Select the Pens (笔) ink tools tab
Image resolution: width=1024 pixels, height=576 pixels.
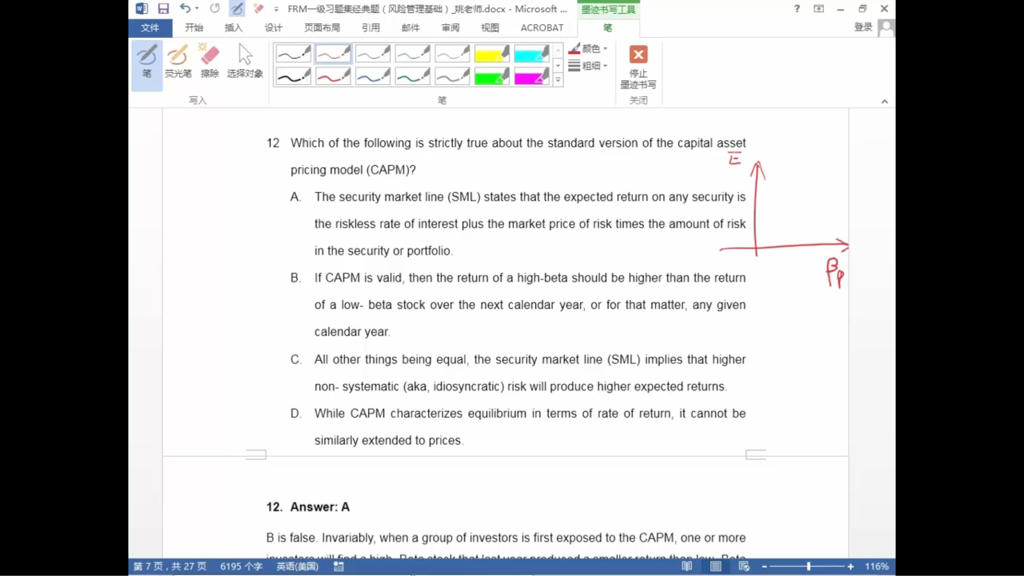click(x=608, y=27)
